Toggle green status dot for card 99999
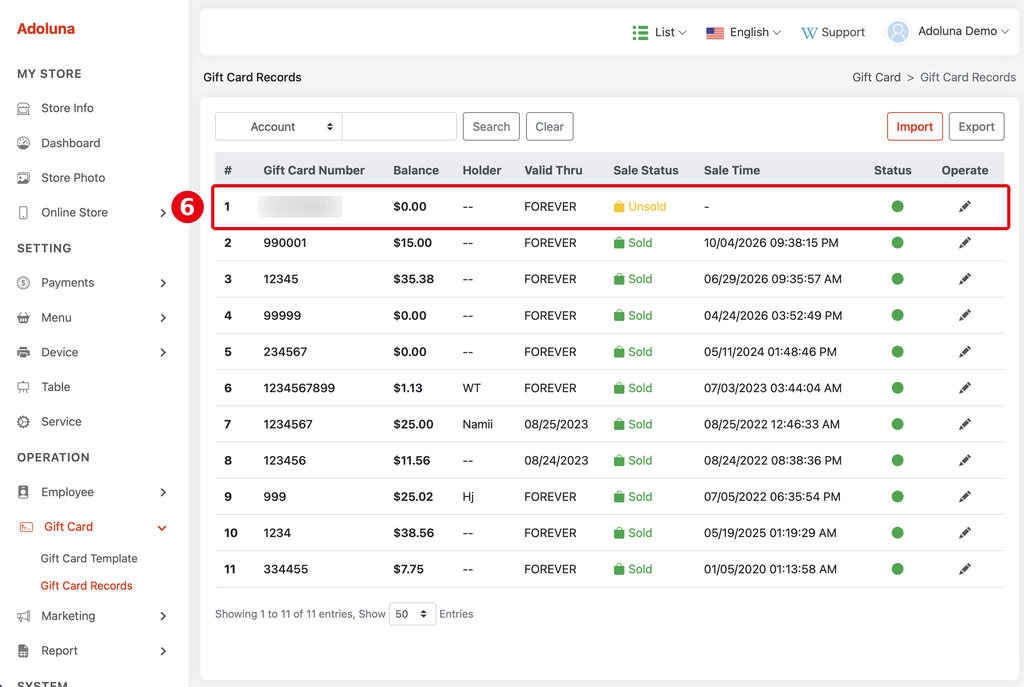 tap(897, 315)
